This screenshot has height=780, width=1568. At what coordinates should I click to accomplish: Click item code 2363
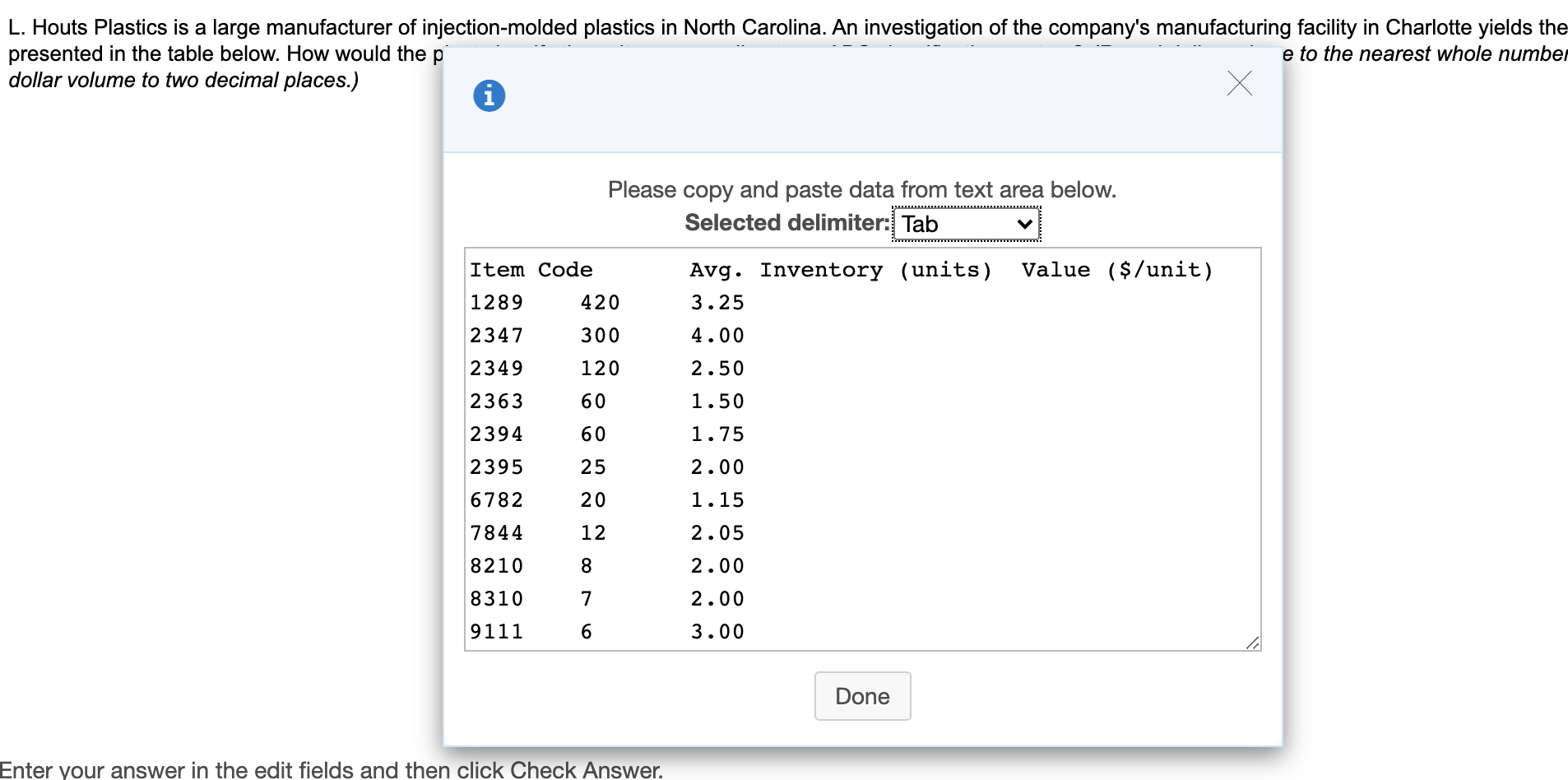pos(497,402)
